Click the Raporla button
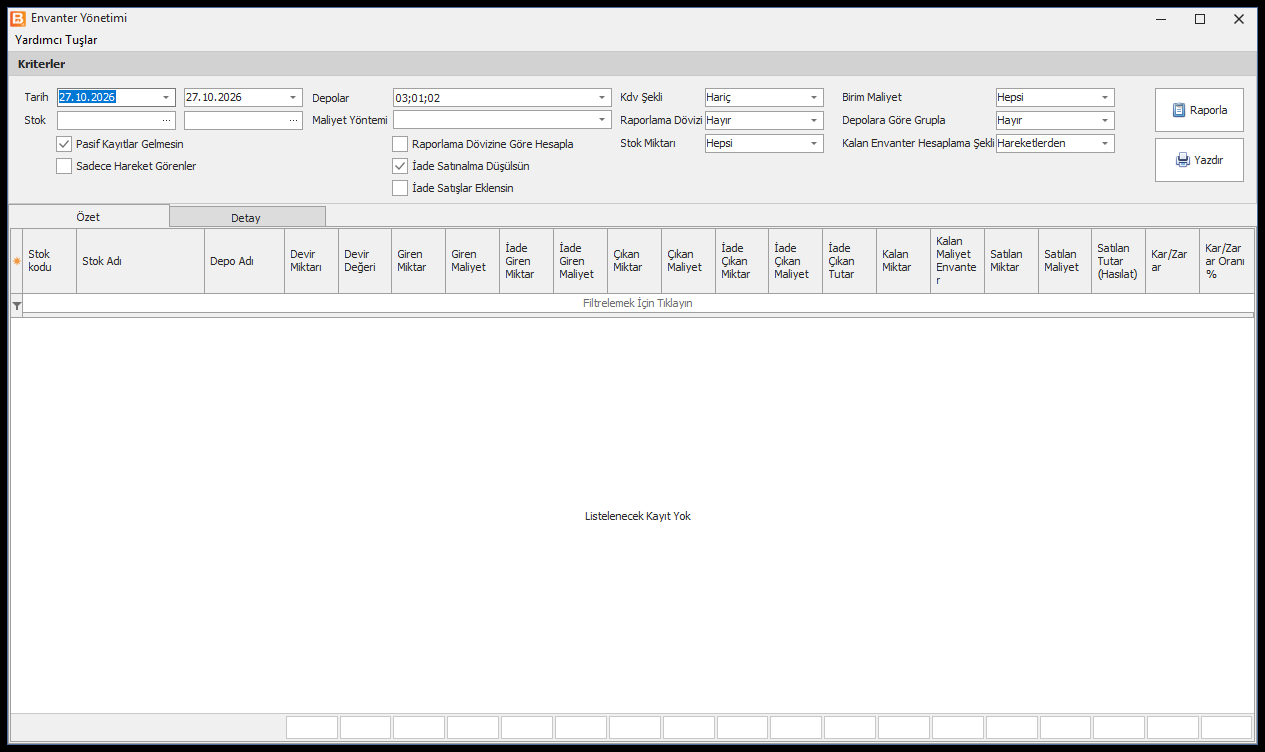Image resolution: width=1265 pixels, height=752 pixels. [1199, 110]
